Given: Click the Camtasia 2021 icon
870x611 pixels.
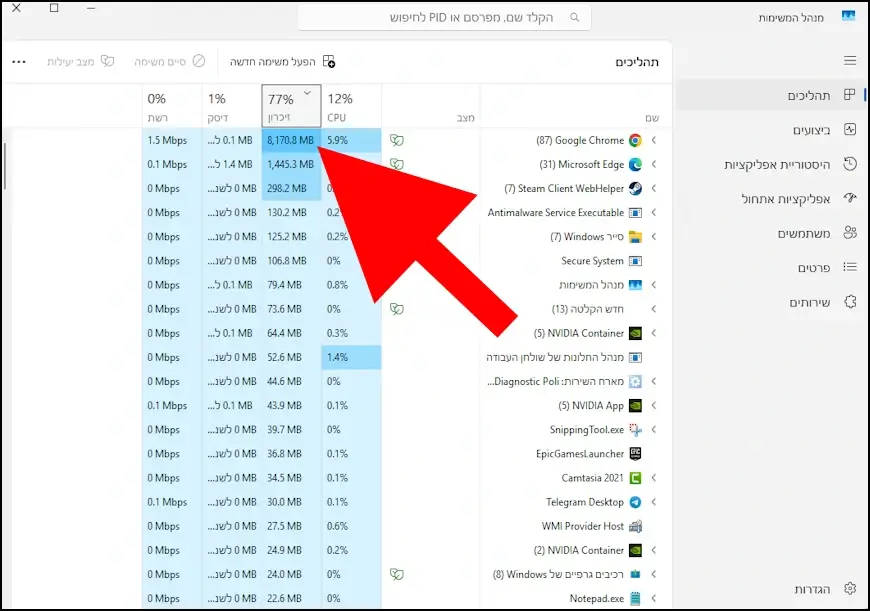Looking at the screenshot, I should pos(635,478).
